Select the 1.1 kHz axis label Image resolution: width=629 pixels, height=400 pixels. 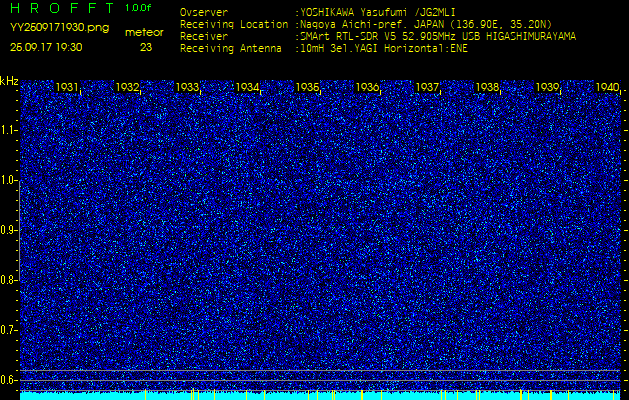coord(8,130)
